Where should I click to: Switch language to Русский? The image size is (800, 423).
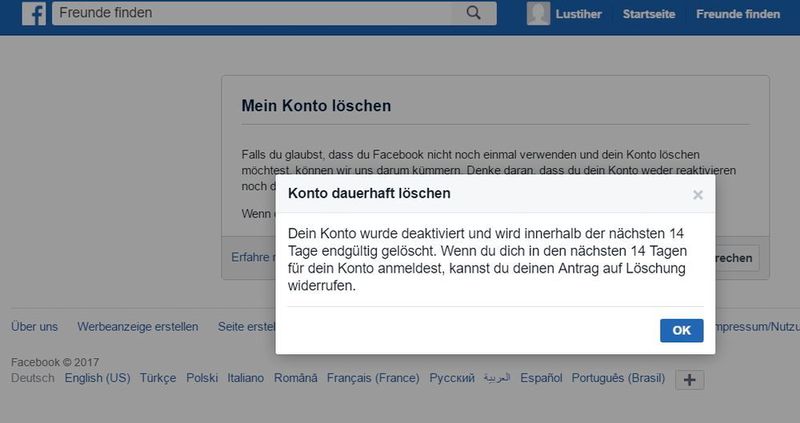[x=452, y=378]
